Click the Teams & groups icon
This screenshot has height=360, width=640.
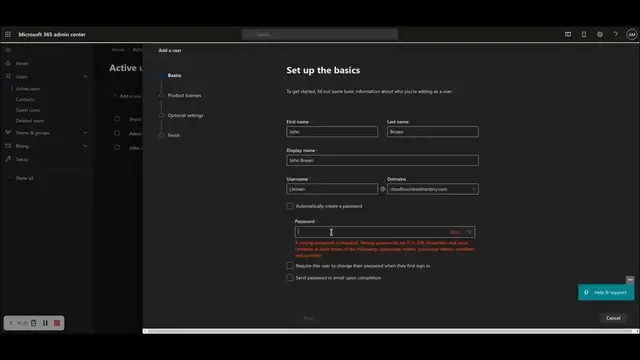coord(8,133)
